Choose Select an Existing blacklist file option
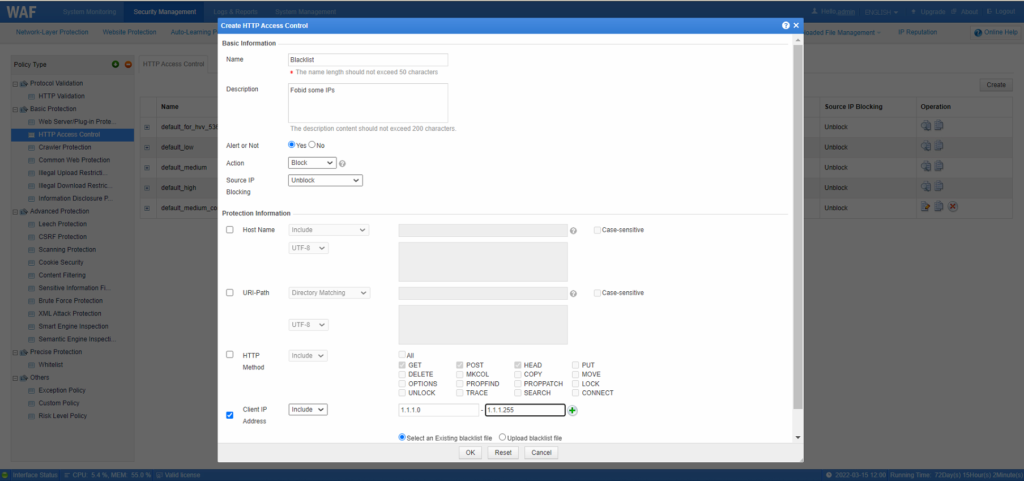 pyautogui.click(x=402, y=437)
